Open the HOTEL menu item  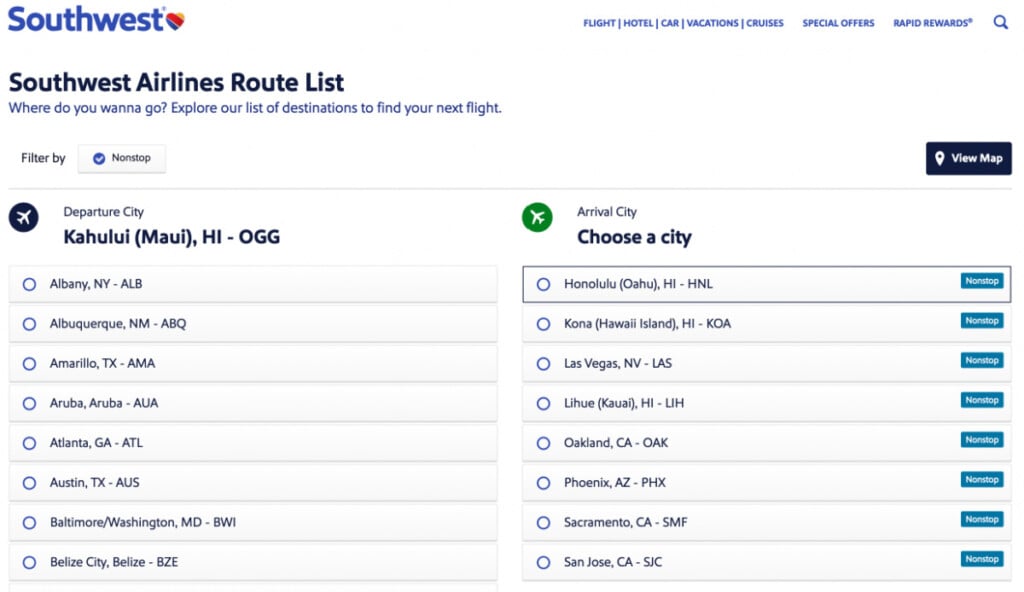coord(638,23)
